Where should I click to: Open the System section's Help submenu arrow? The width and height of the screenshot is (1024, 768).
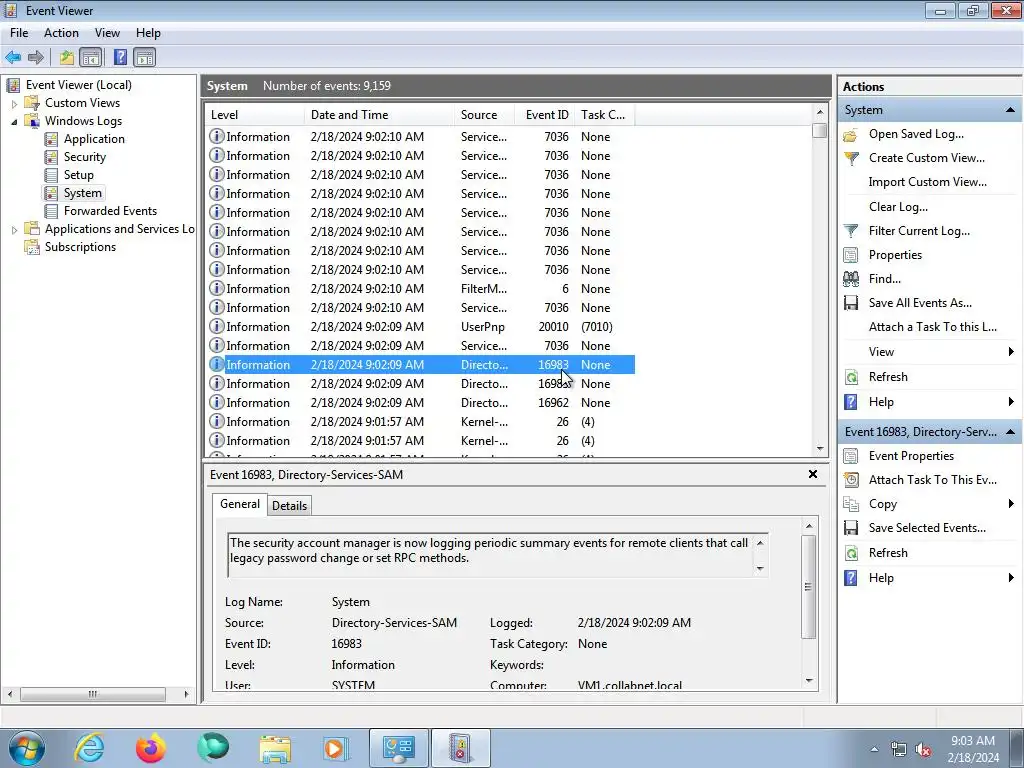[1011, 402]
